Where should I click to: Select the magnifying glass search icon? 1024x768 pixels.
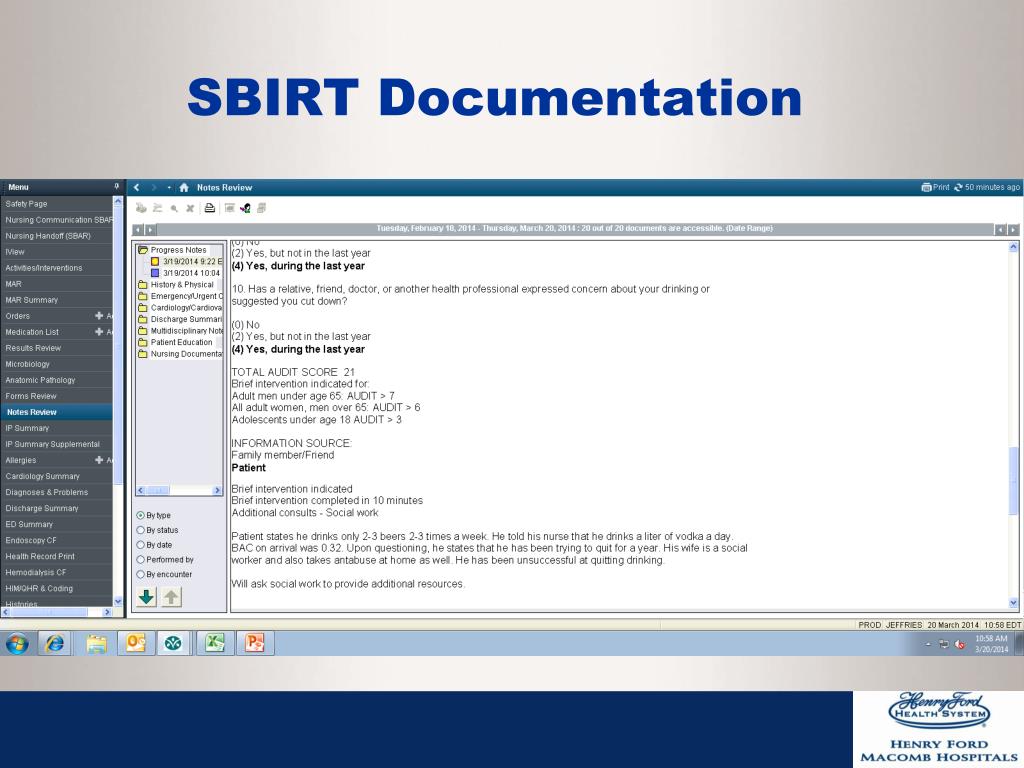click(x=173, y=208)
